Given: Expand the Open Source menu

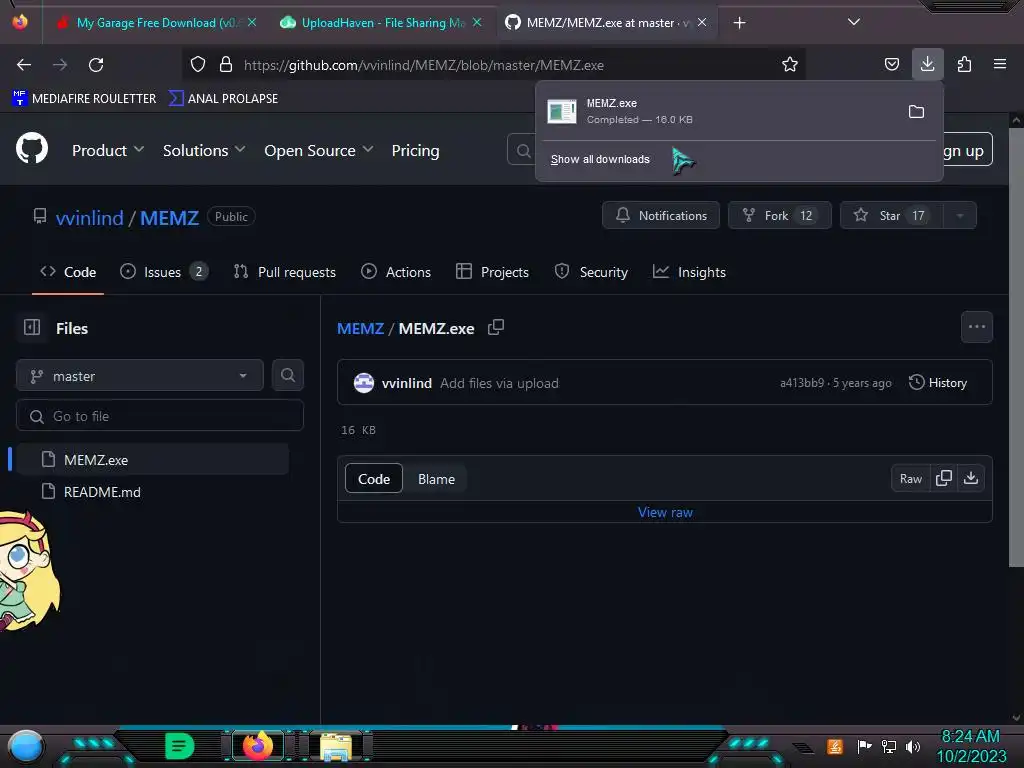Looking at the screenshot, I should click(319, 150).
